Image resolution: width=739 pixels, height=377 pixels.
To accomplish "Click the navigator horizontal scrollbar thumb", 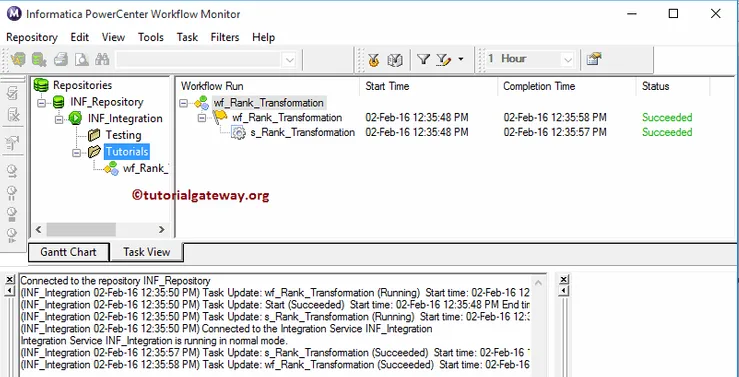I will [81, 229].
